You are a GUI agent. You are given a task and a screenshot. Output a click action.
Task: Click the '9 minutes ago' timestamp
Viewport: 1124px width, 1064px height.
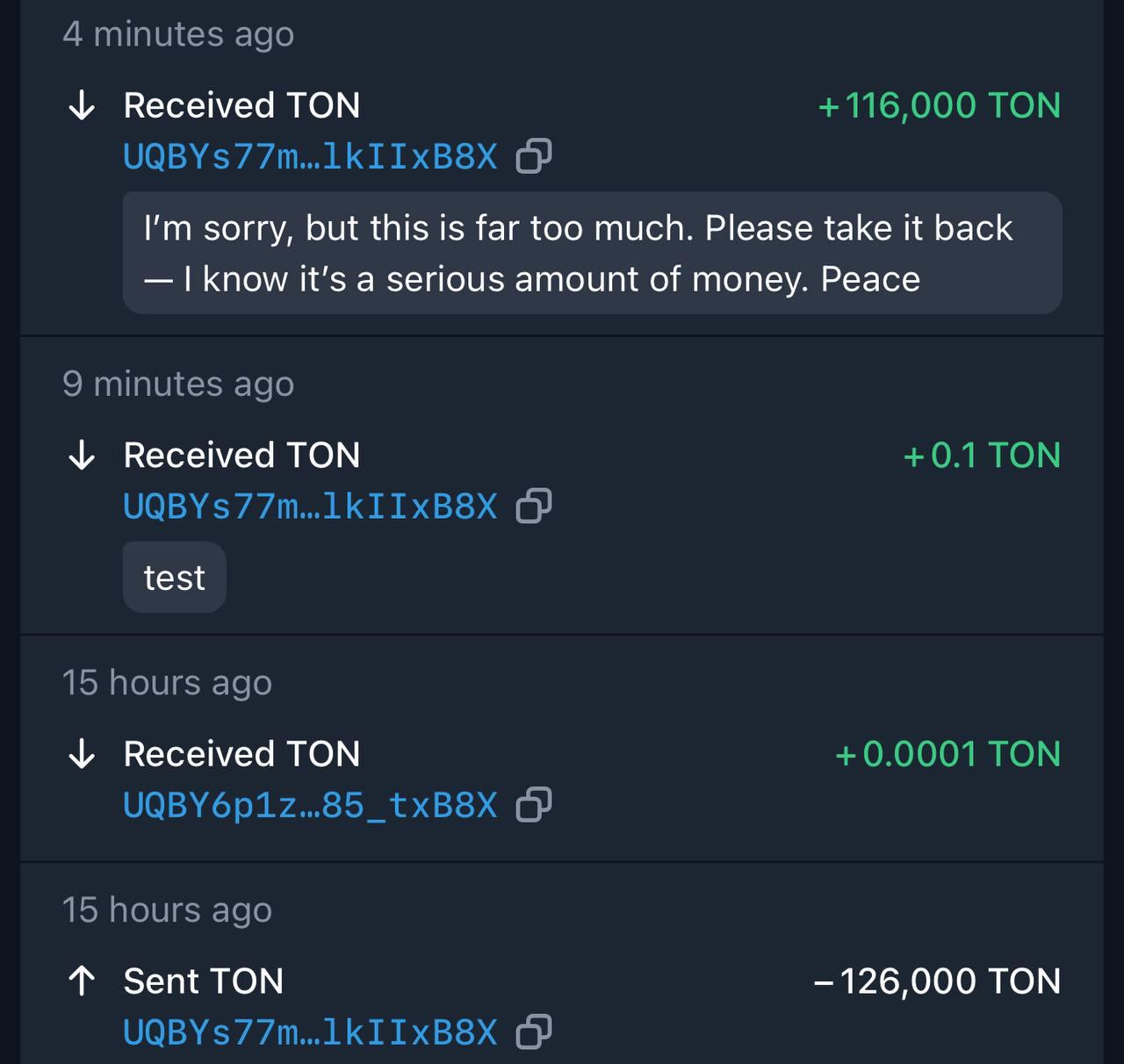coord(178,385)
